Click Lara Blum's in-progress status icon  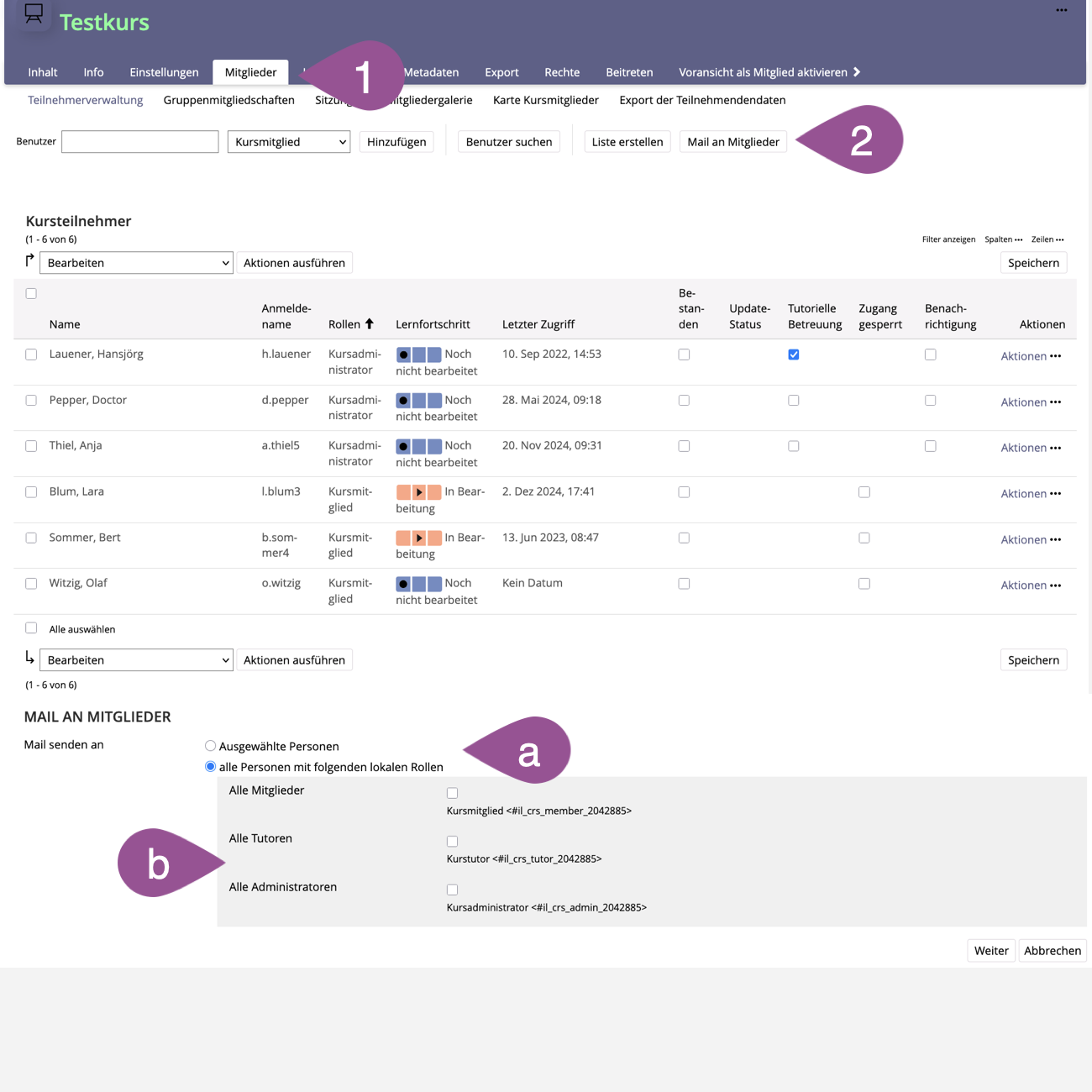pos(418,492)
